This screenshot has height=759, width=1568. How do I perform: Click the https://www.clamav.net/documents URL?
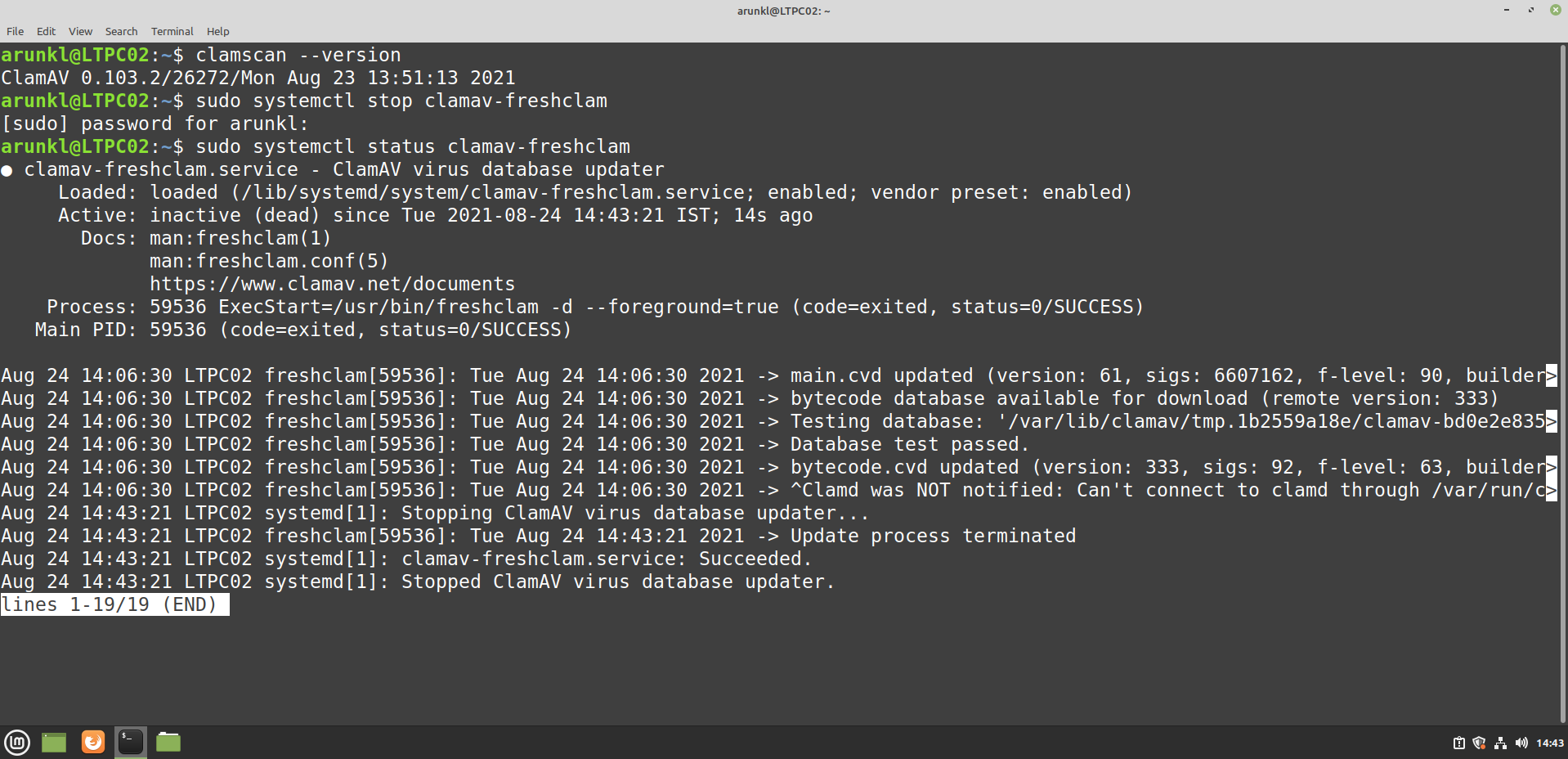(x=332, y=284)
